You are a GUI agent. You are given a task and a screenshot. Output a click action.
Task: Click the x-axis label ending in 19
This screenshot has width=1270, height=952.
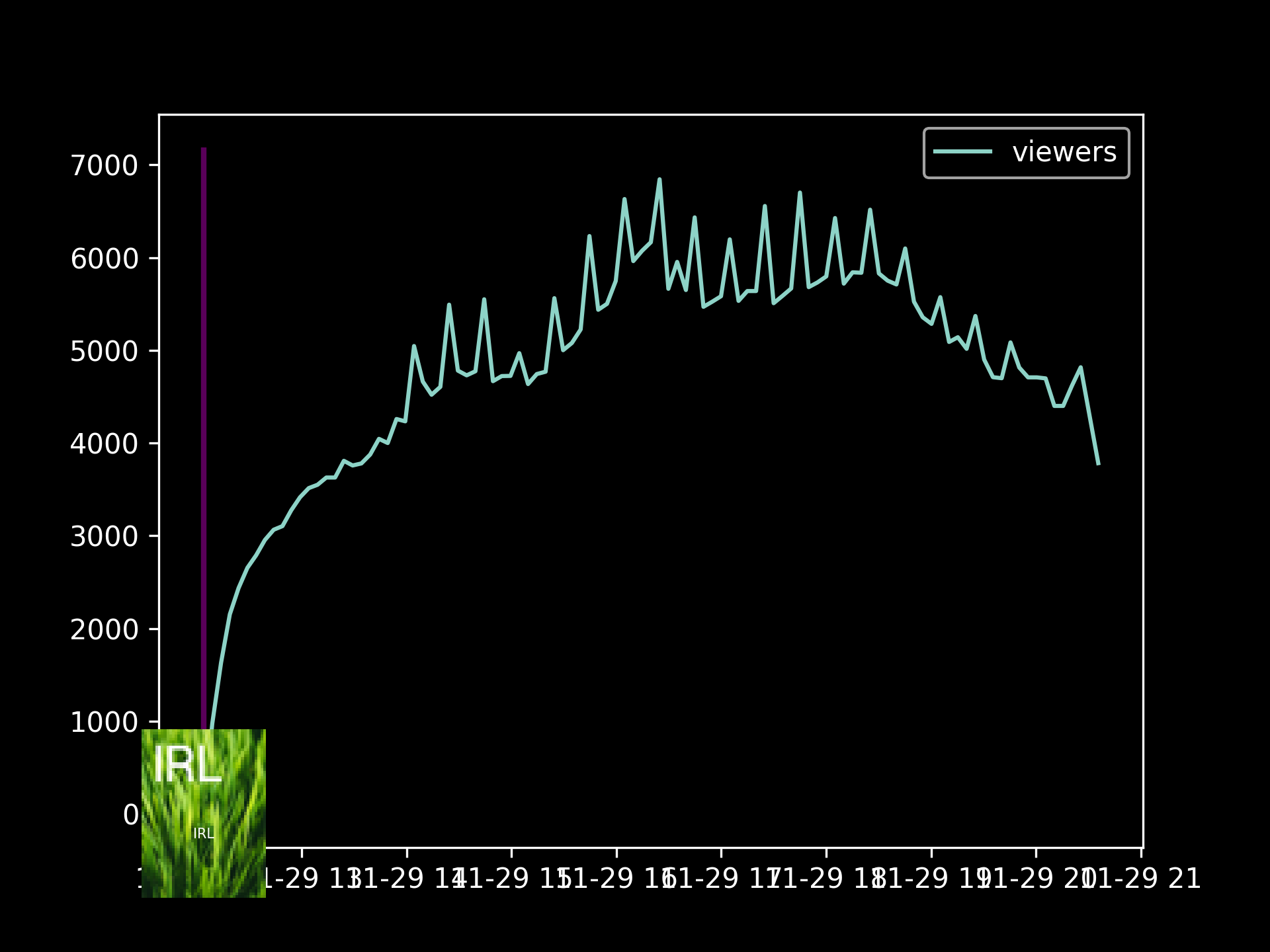point(932,879)
